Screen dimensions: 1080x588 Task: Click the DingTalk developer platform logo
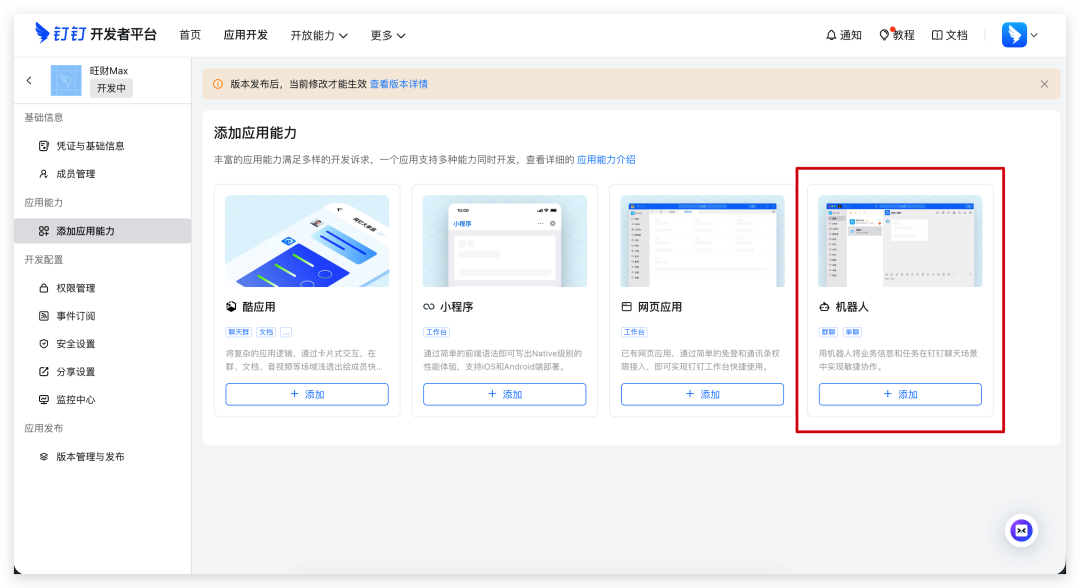(x=95, y=34)
